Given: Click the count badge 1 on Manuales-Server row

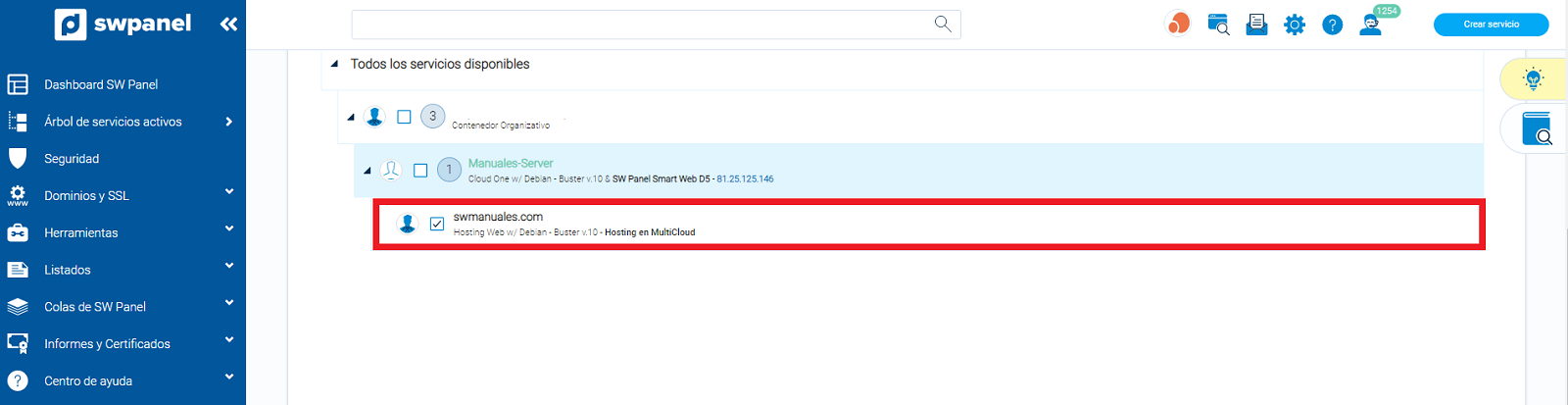Looking at the screenshot, I should (449, 170).
